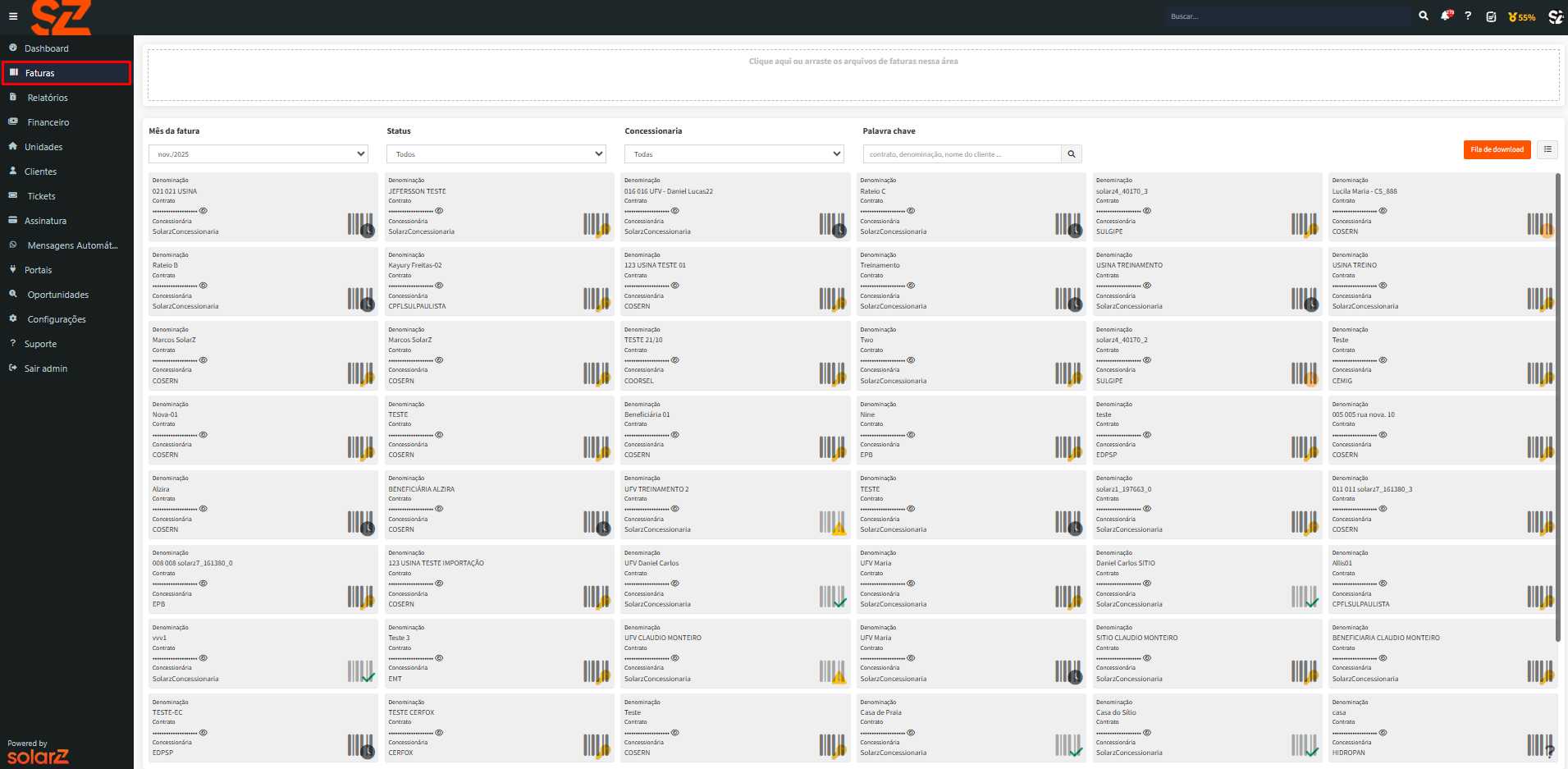Reveal contract number on JEFERSSON TESTE card

[x=440, y=211]
